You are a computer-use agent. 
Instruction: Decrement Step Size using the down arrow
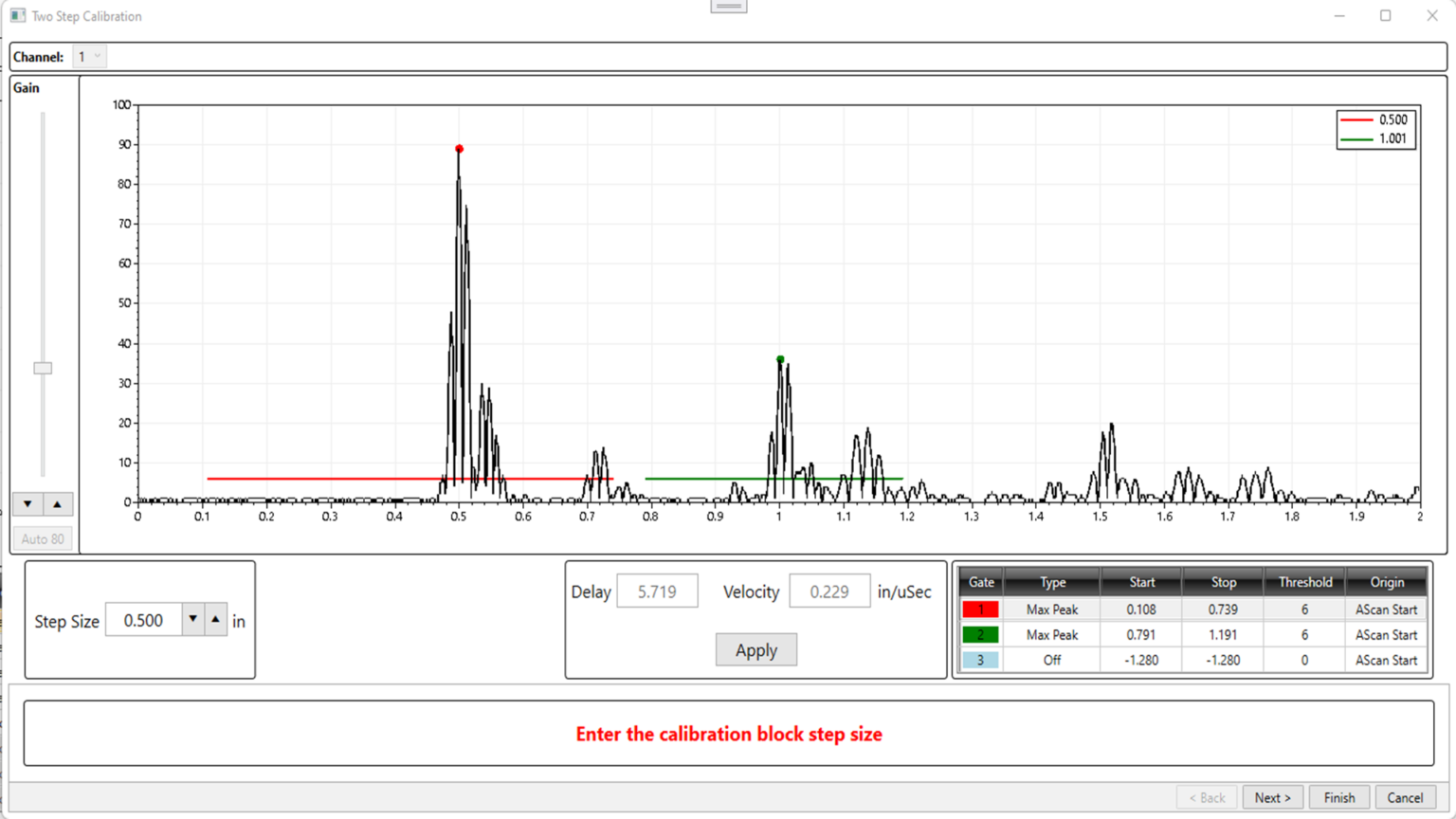point(192,619)
